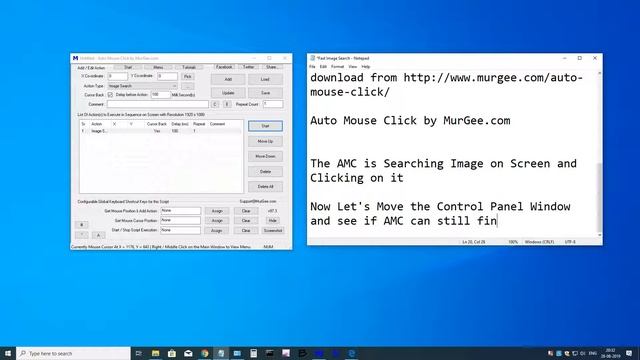640x360 pixels.
Task: Toggle the Cursor Back checkbox
Action: (x=110, y=95)
